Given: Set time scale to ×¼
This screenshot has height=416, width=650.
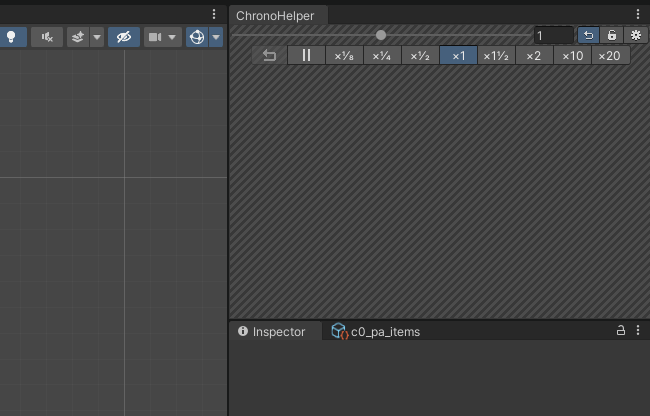Looking at the screenshot, I should (x=382, y=56).
